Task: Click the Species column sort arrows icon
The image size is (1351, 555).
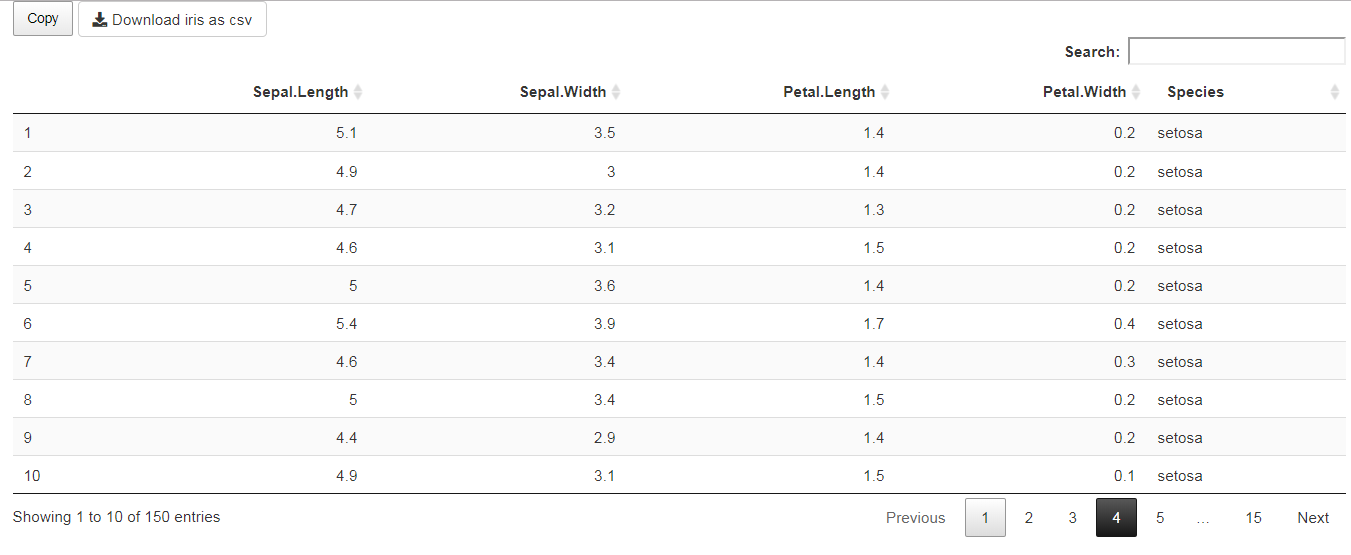Action: [x=1334, y=92]
